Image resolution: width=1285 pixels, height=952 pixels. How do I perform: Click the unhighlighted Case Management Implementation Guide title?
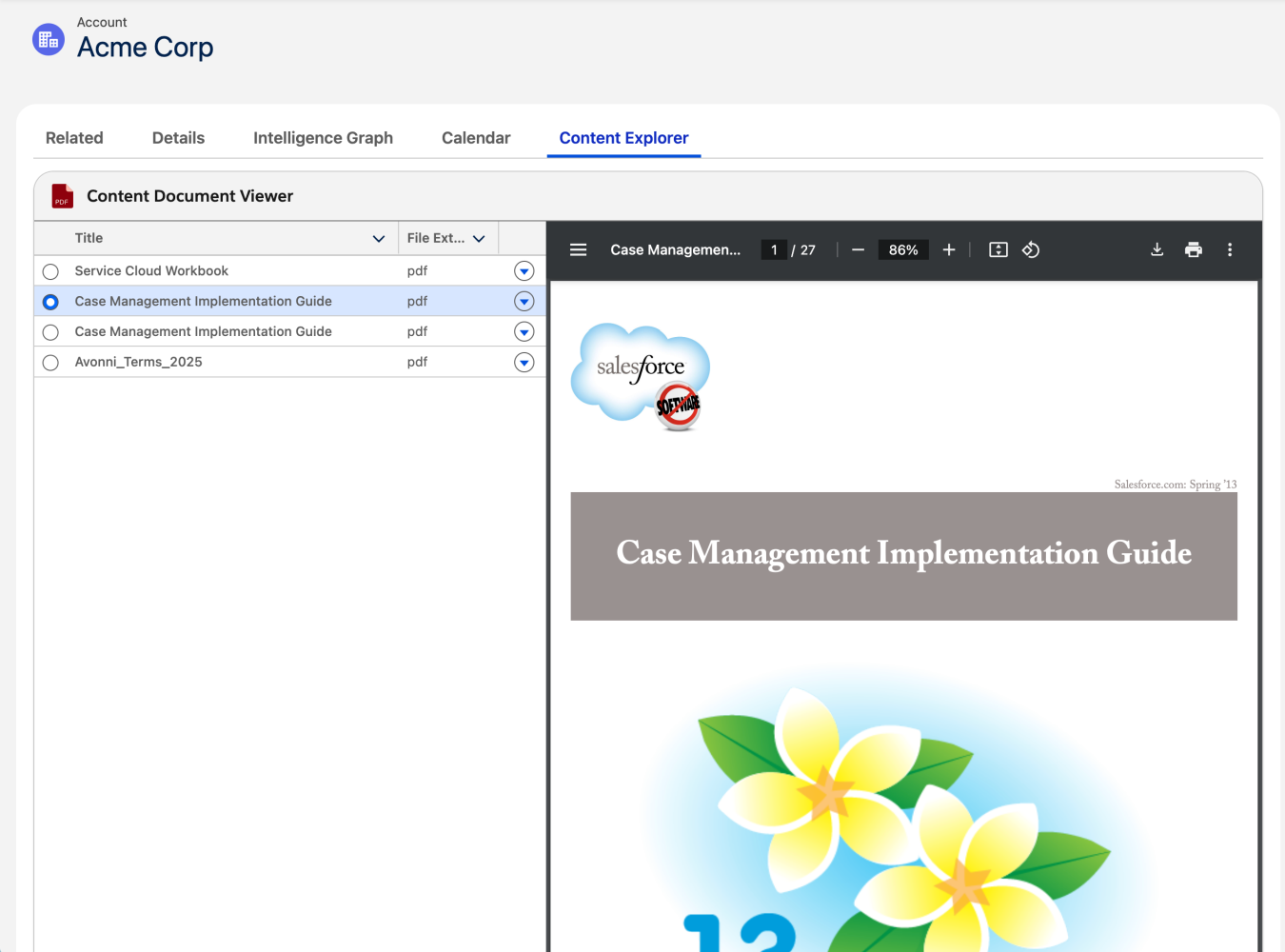[x=203, y=332]
